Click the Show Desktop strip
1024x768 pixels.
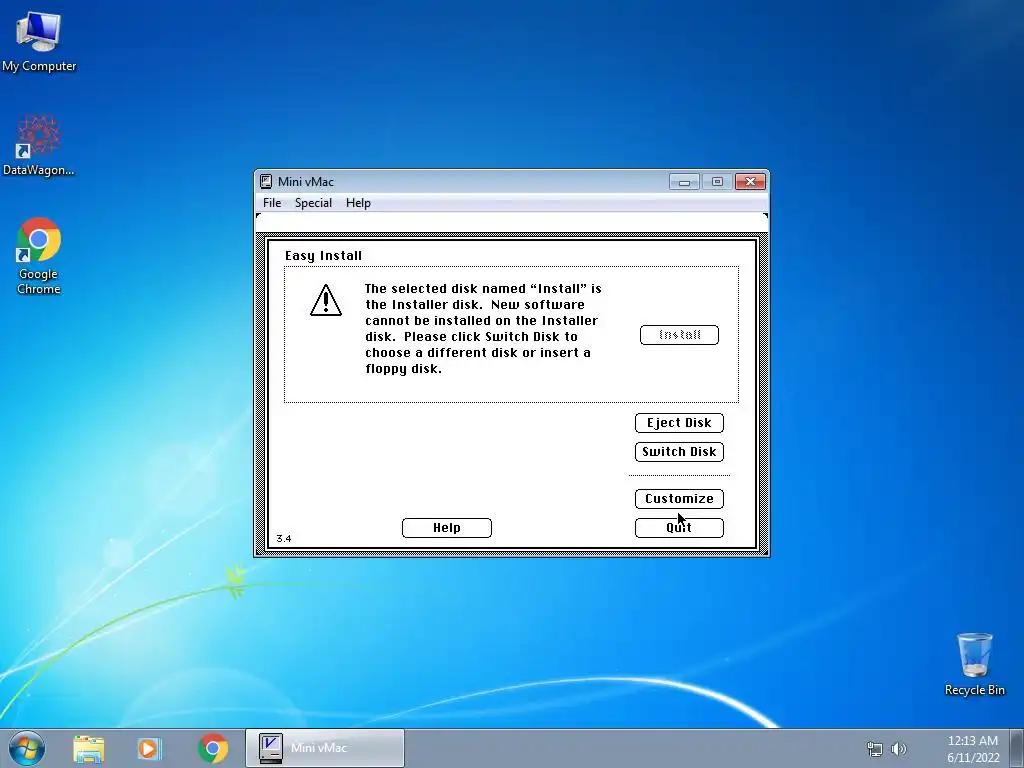[x=1017, y=748]
